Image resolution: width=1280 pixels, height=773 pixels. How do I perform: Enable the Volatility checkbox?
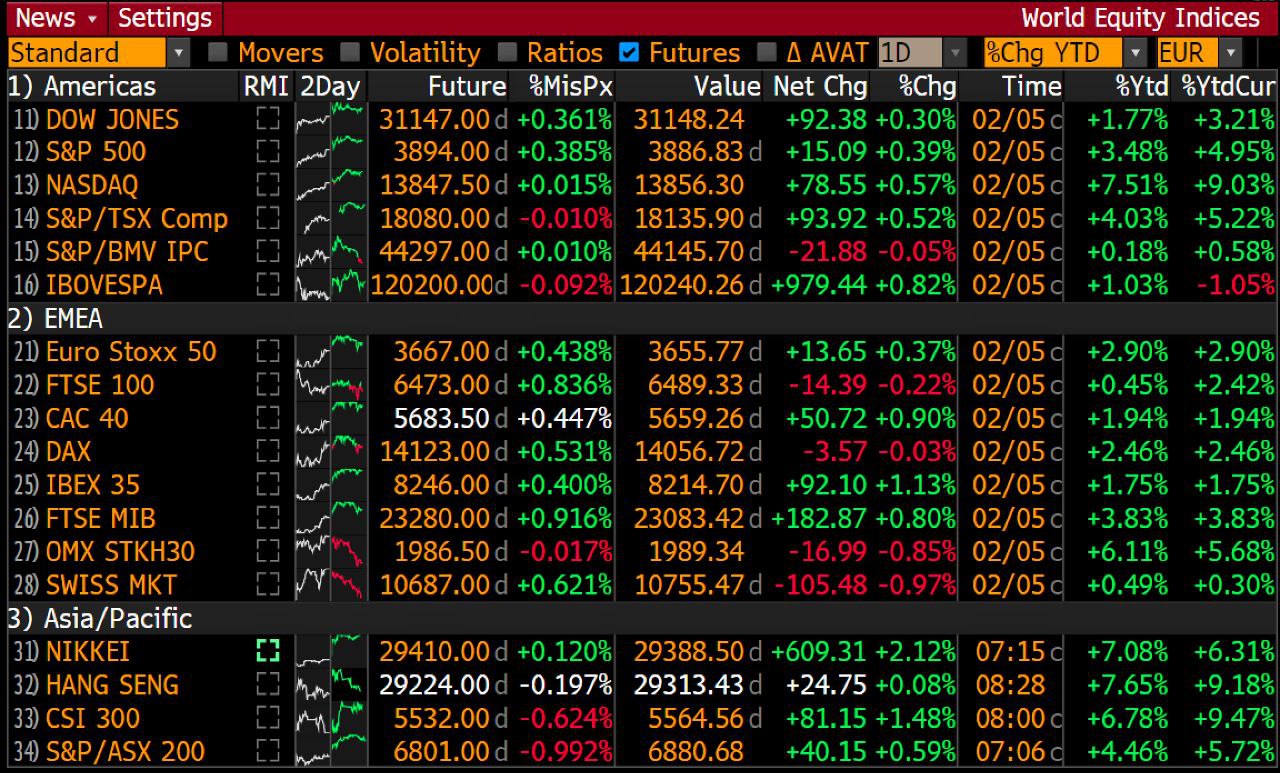tap(350, 52)
